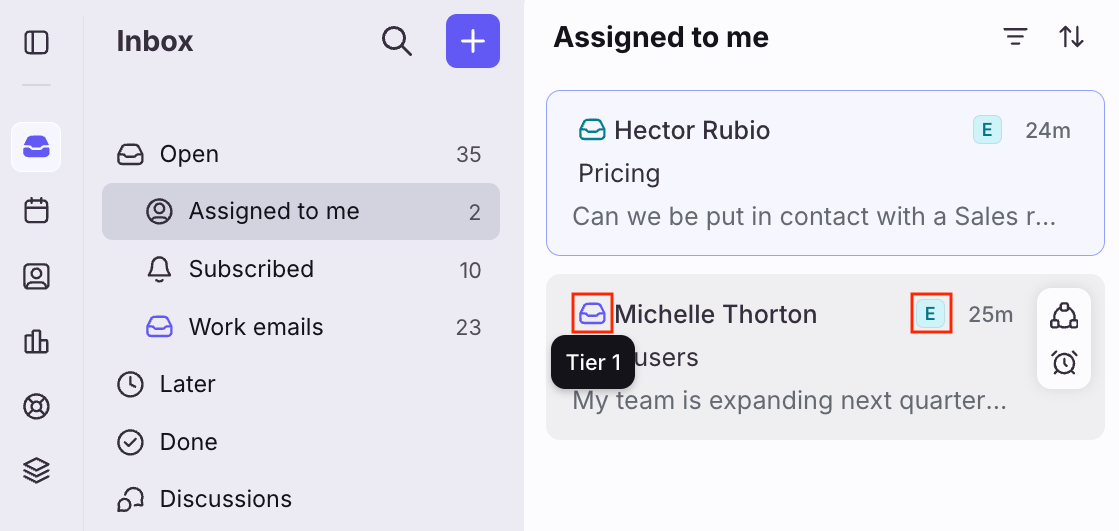Viewport: 1119px width, 531px height.
Task: Open Hector Rubio's Pricing conversation
Action: tap(824, 173)
